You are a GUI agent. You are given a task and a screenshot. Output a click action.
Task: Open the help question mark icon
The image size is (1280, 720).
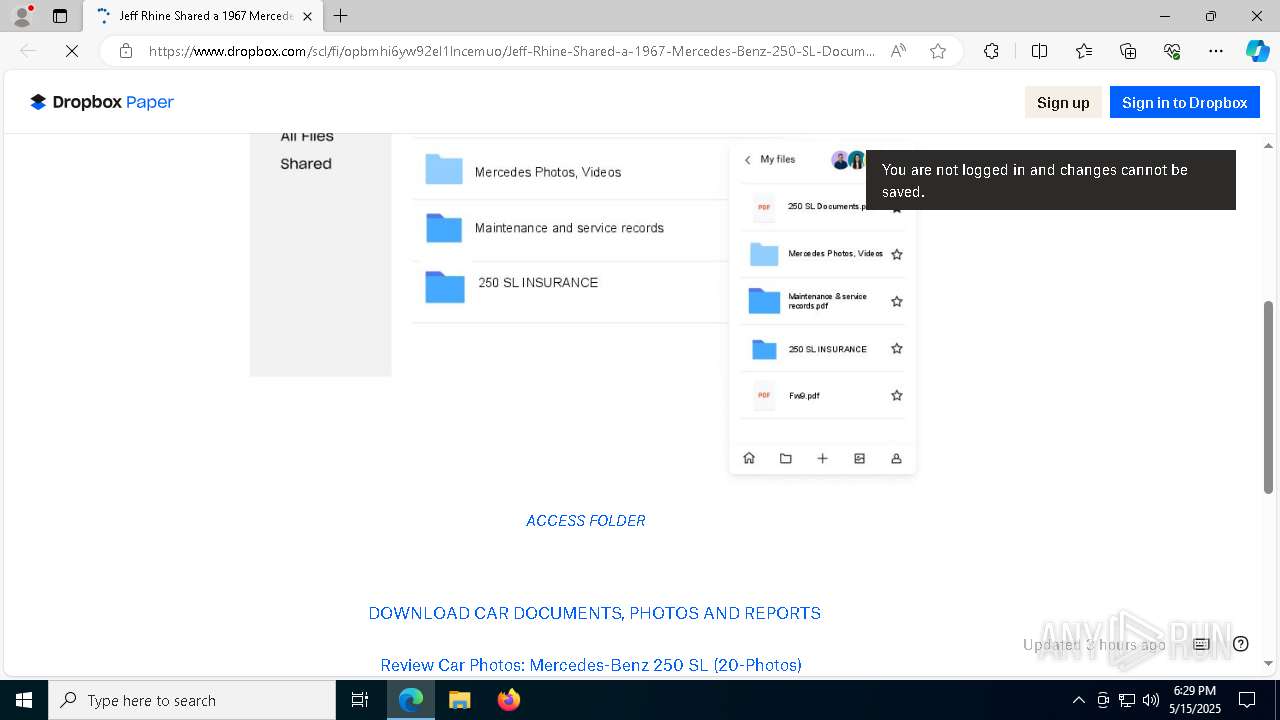click(1241, 644)
